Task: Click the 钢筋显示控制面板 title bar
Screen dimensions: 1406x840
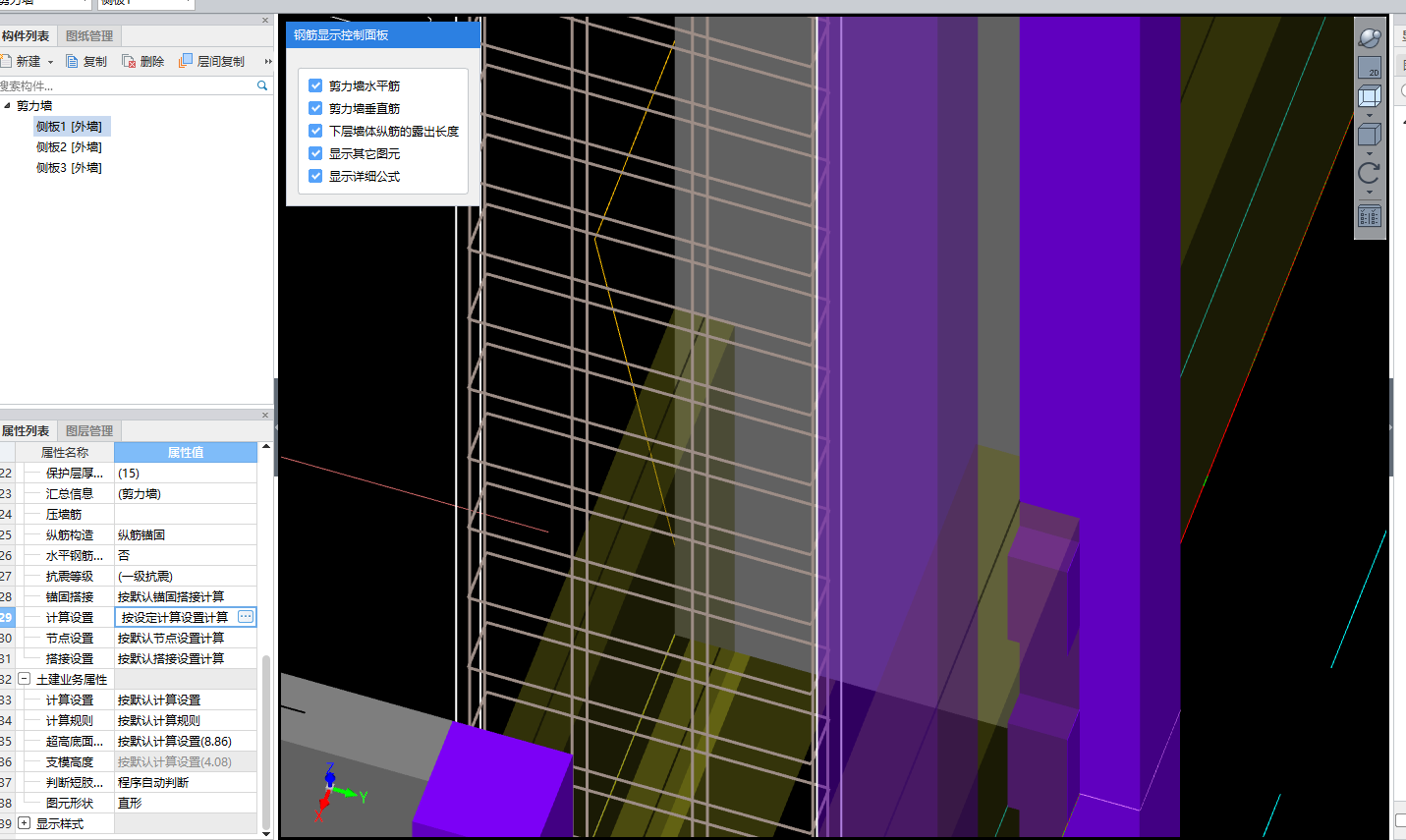Action: point(383,34)
